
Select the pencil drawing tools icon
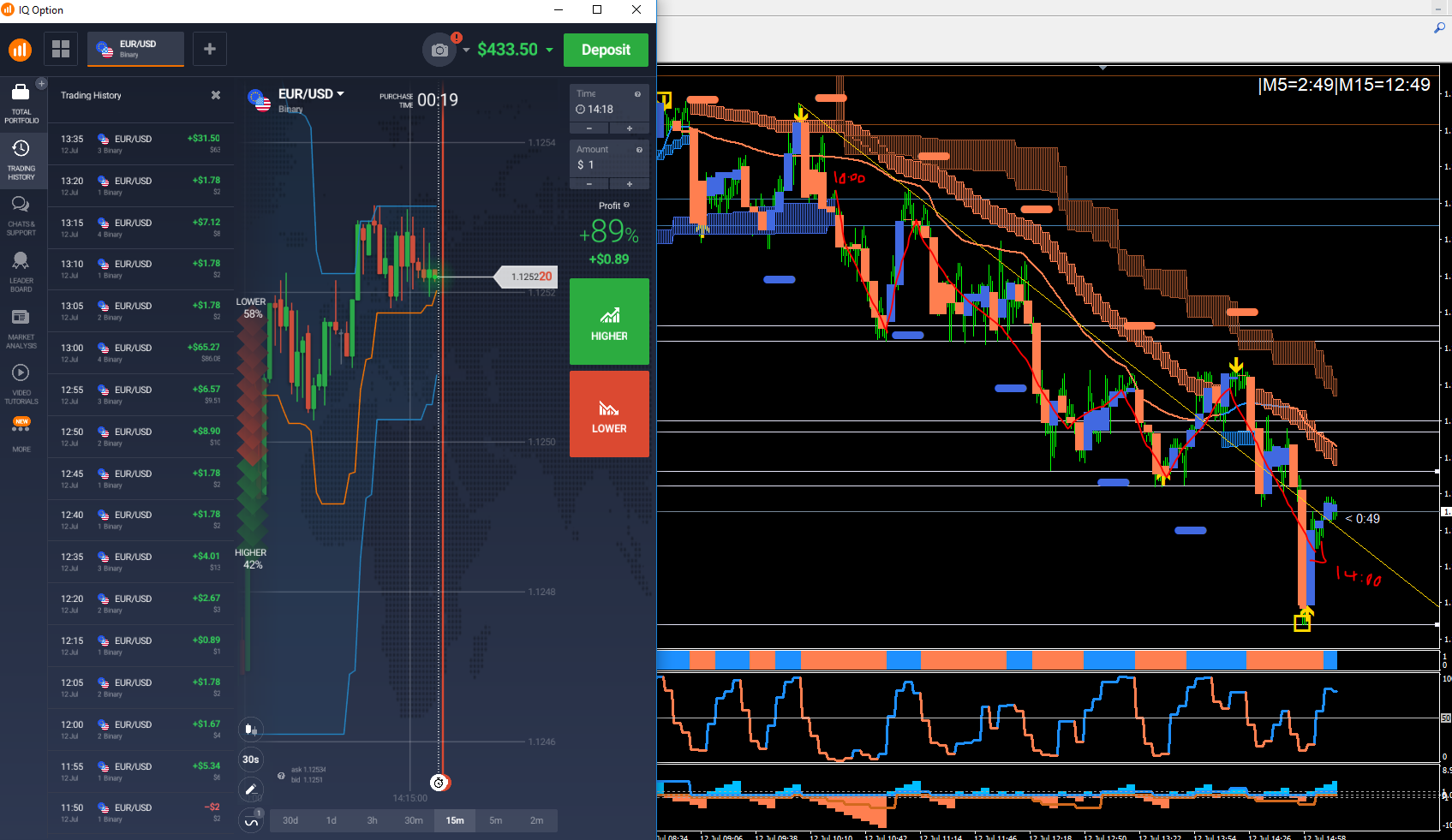251,789
